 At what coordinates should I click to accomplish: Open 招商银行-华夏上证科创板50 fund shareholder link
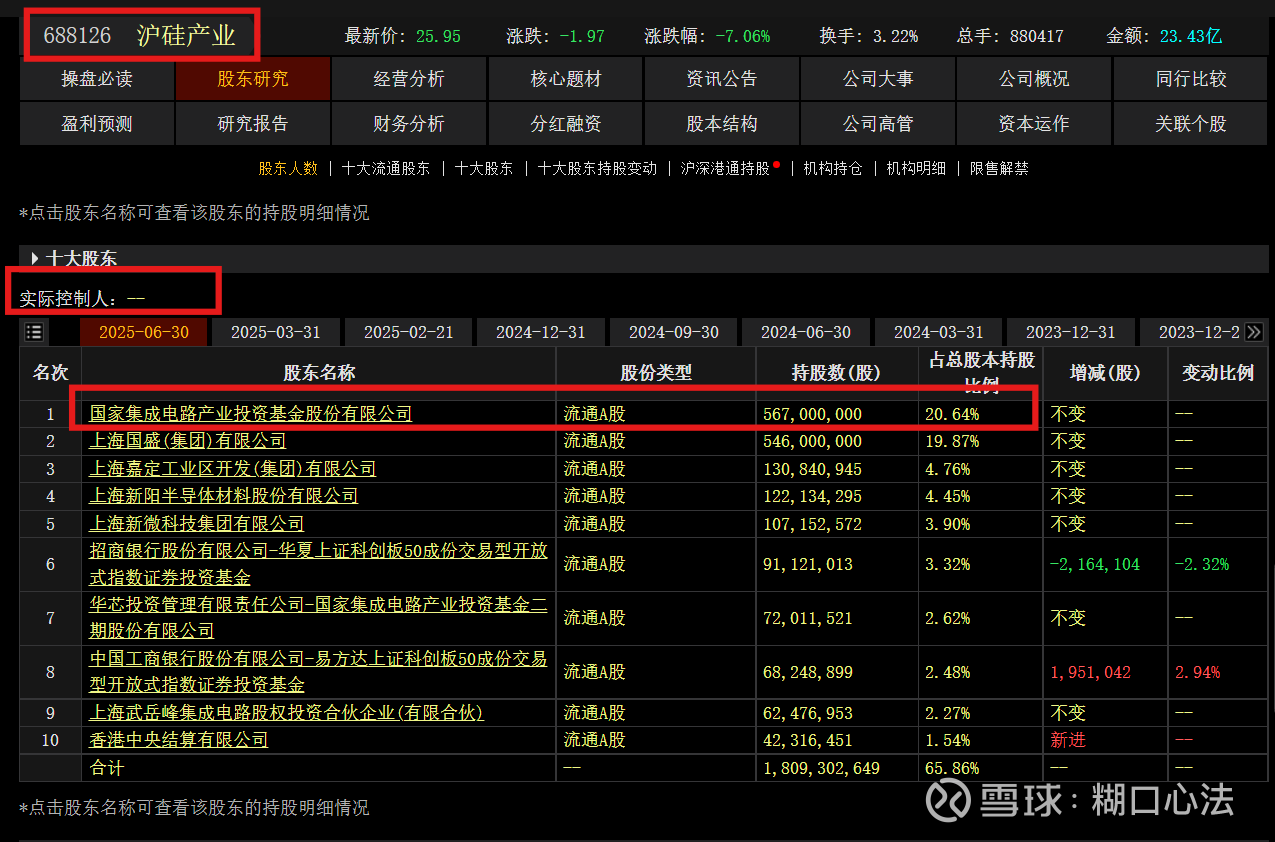(318, 564)
